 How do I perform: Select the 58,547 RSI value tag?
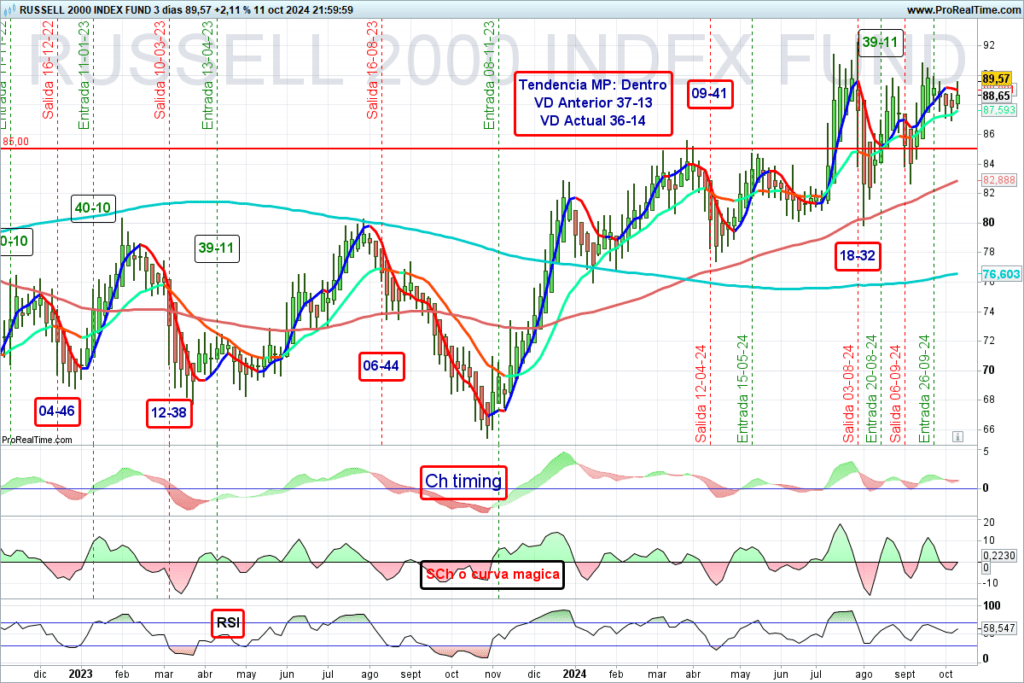[x=999, y=628]
